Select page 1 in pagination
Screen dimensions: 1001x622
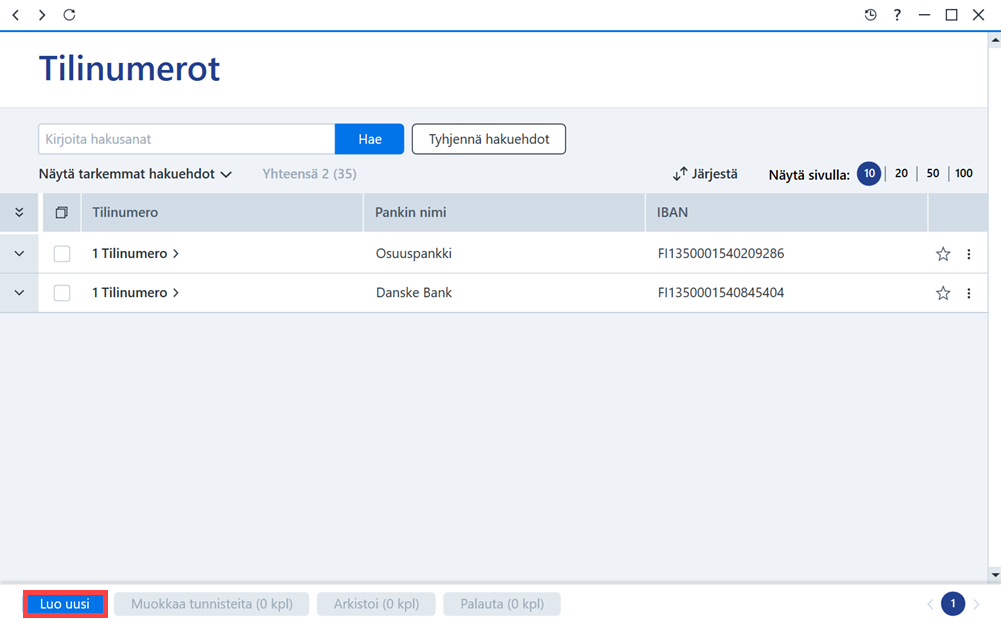click(x=953, y=603)
